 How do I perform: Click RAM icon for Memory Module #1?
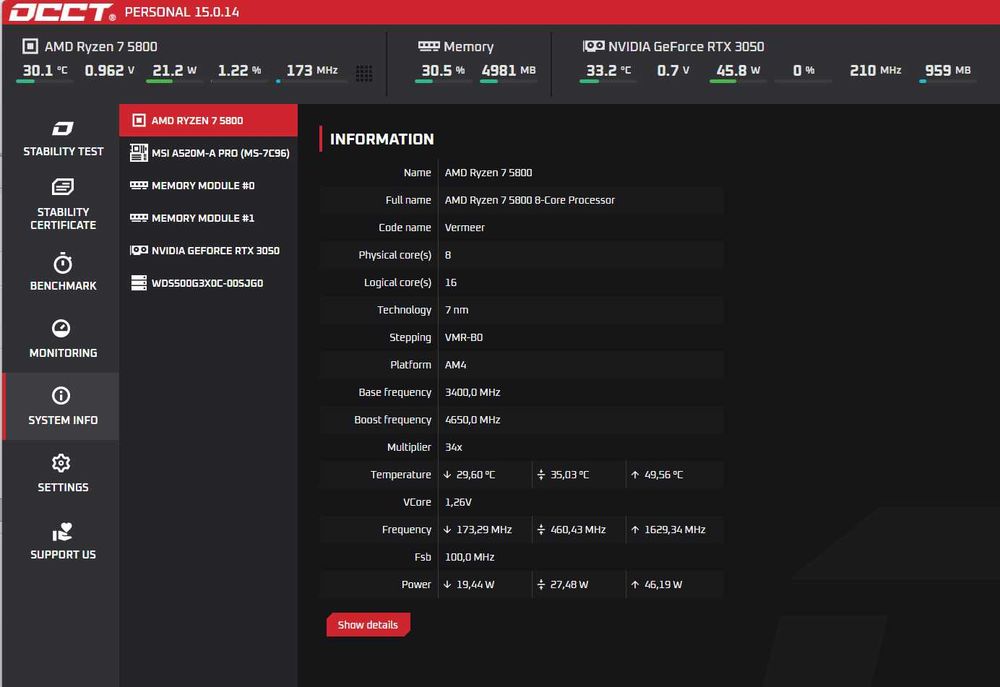[x=138, y=218]
